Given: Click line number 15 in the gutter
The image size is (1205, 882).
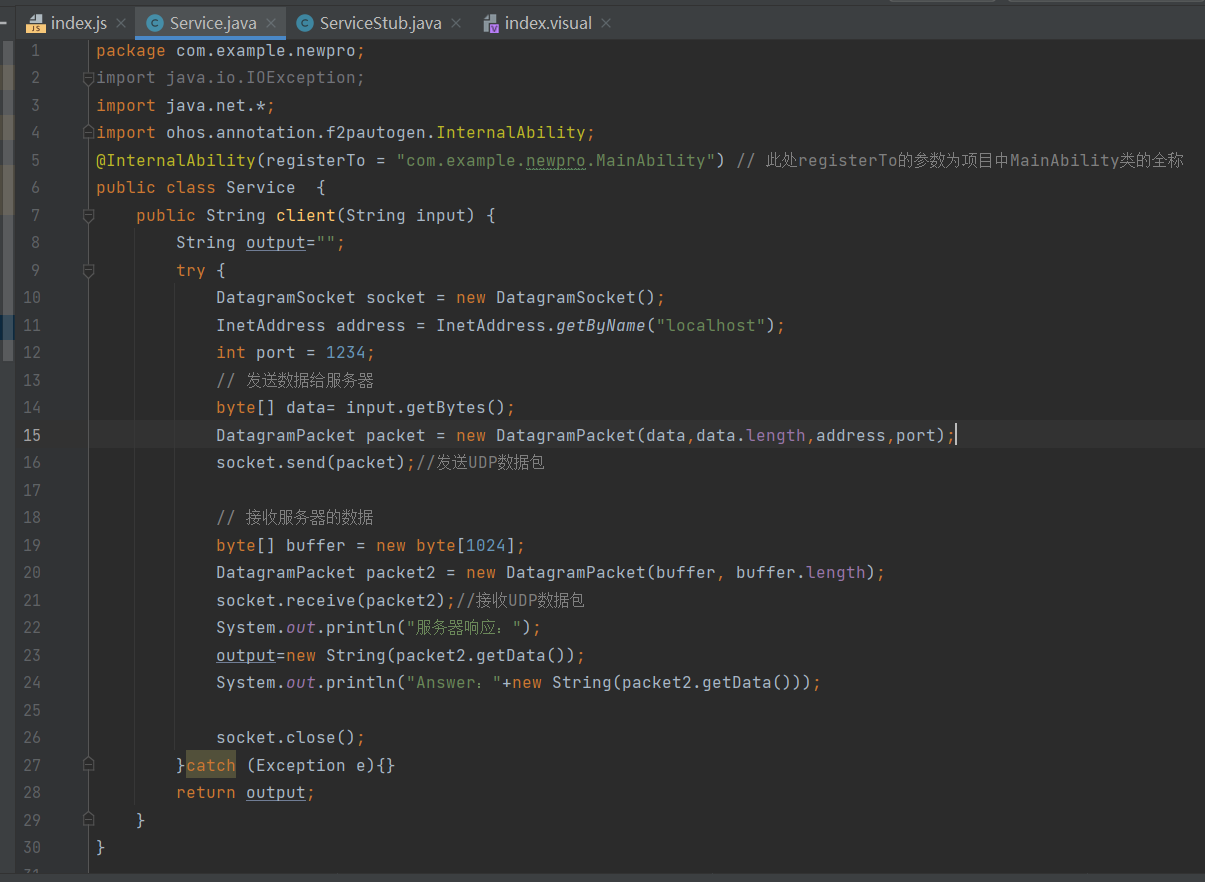Looking at the screenshot, I should click(x=32, y=435).
